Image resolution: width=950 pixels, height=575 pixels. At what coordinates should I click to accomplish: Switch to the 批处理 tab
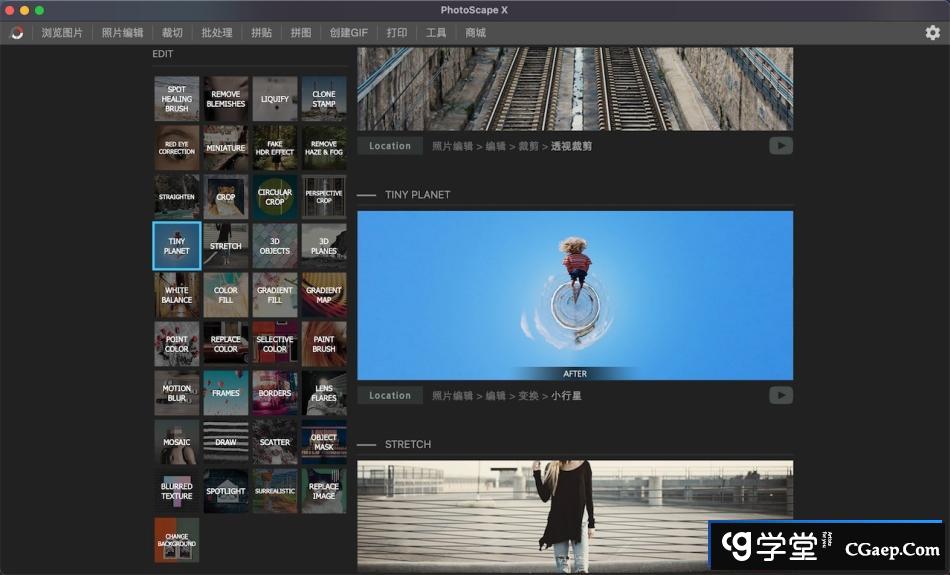coord(216,33)
